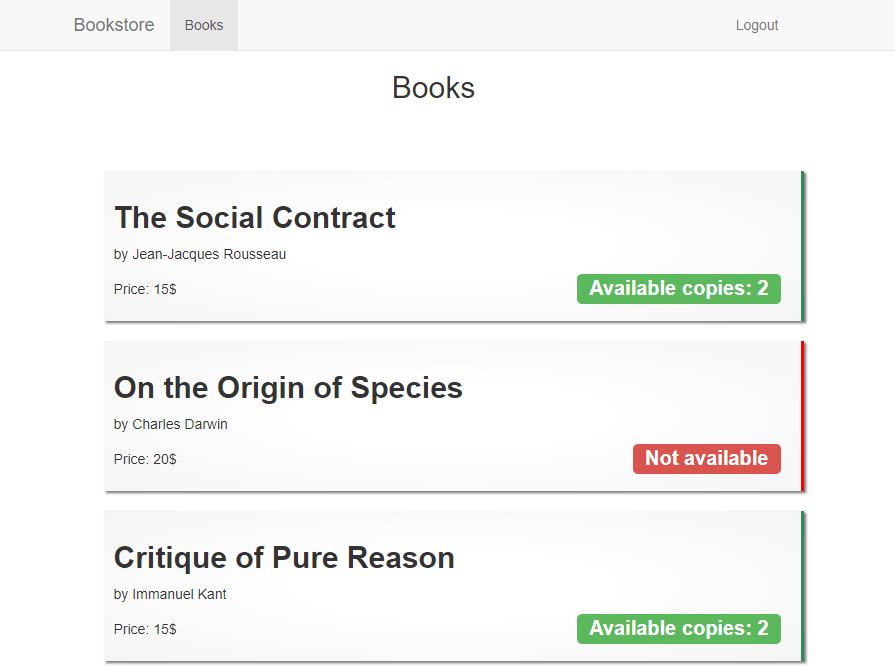This screenshot has height=666, width=895.
Task: Open "Critique of Pure Reason" title
Action: pyautogui.click(x=284, y=557)
